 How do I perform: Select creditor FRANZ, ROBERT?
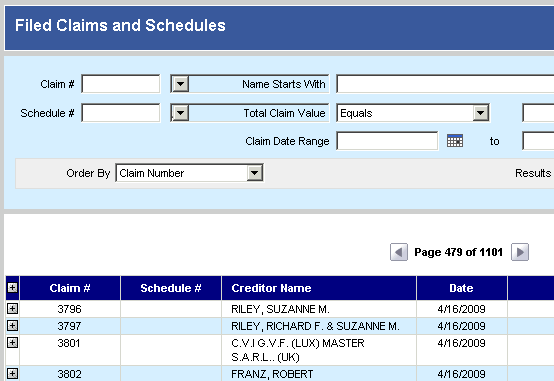click(272, 374)
